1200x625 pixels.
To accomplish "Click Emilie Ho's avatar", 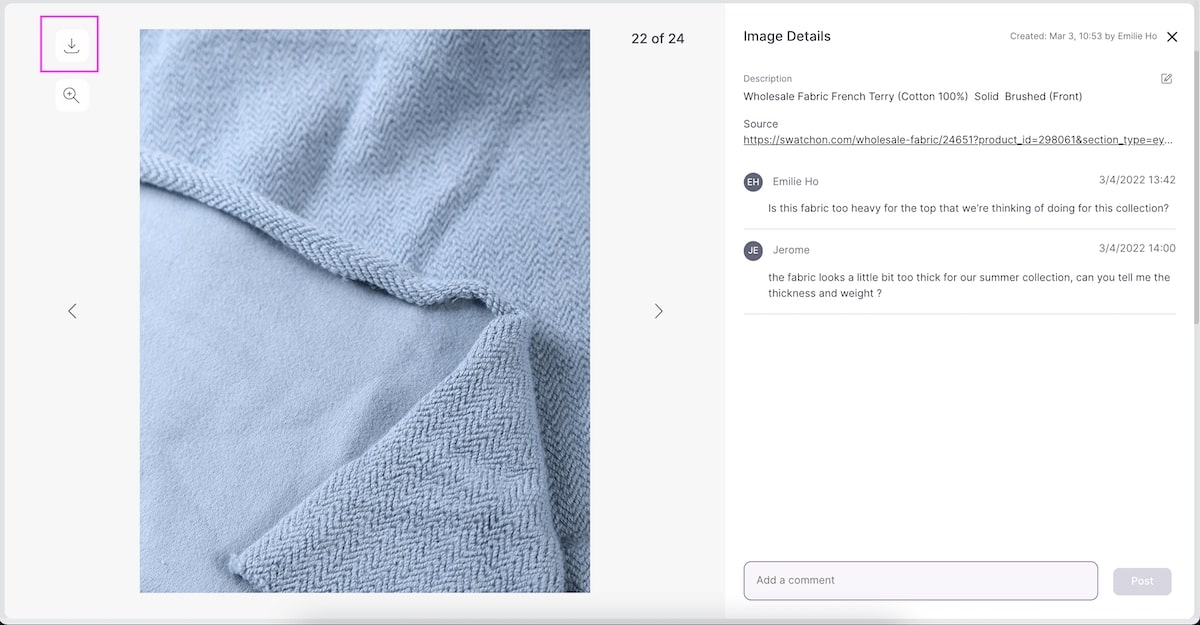I will point(753,182).
